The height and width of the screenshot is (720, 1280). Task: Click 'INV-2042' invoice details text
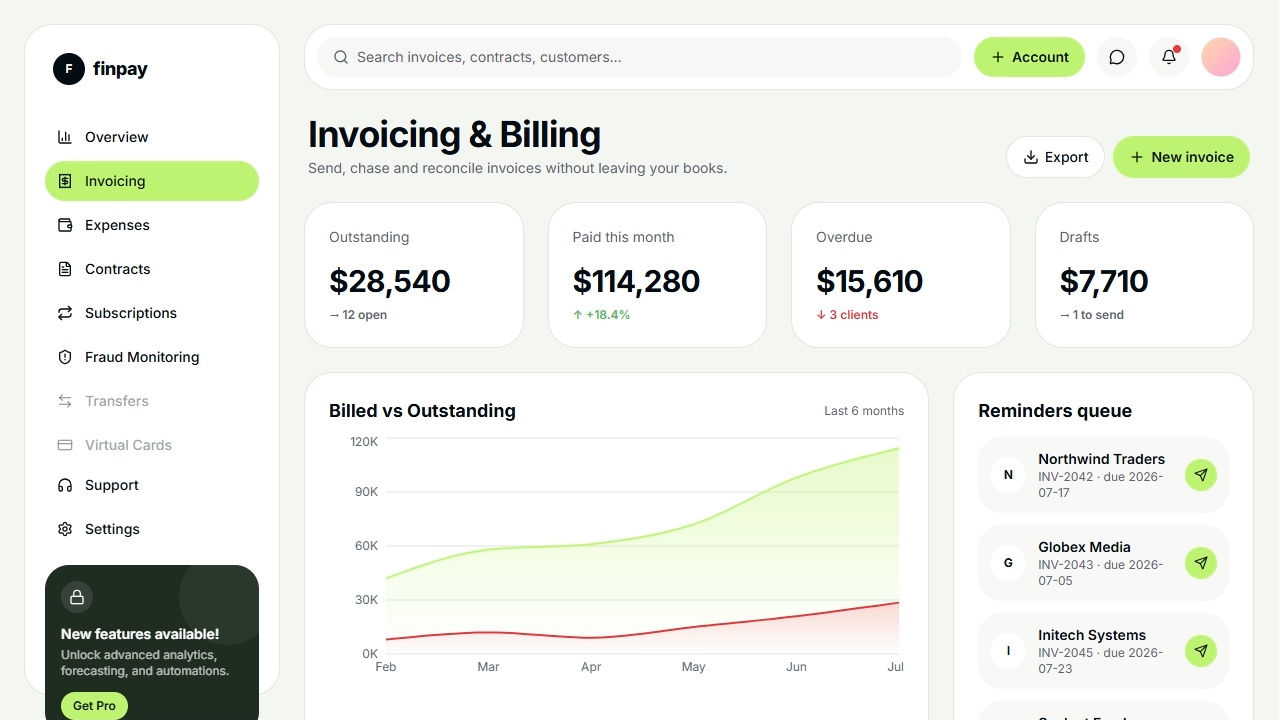(1101, 485)
